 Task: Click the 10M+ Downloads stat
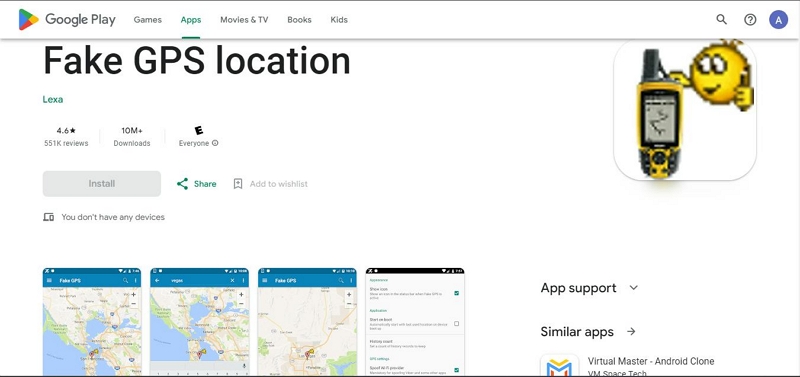[132, 137]
